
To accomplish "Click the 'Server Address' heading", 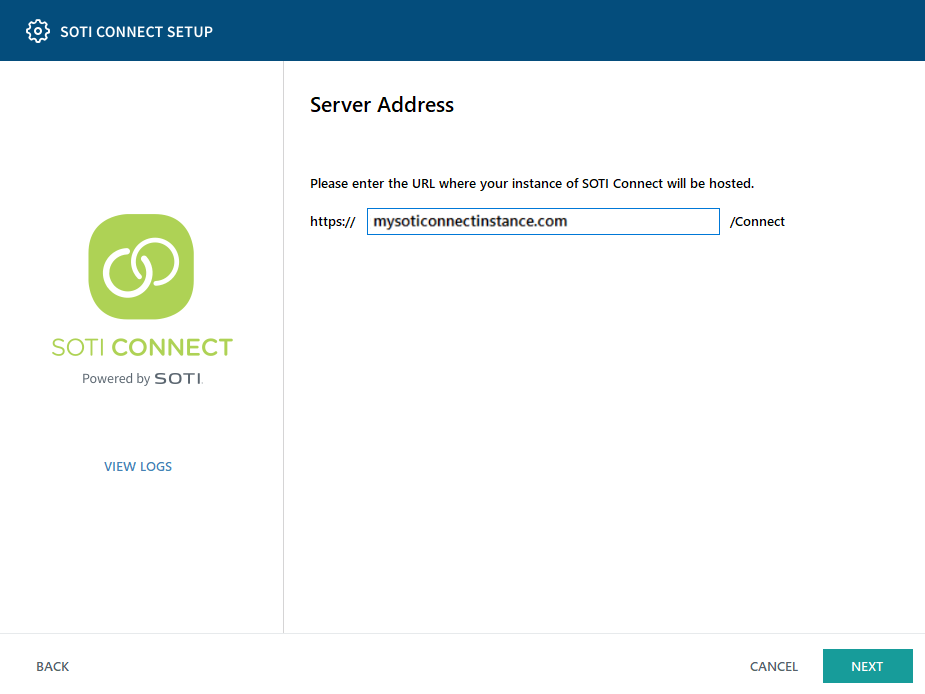I will coord(382,105).
